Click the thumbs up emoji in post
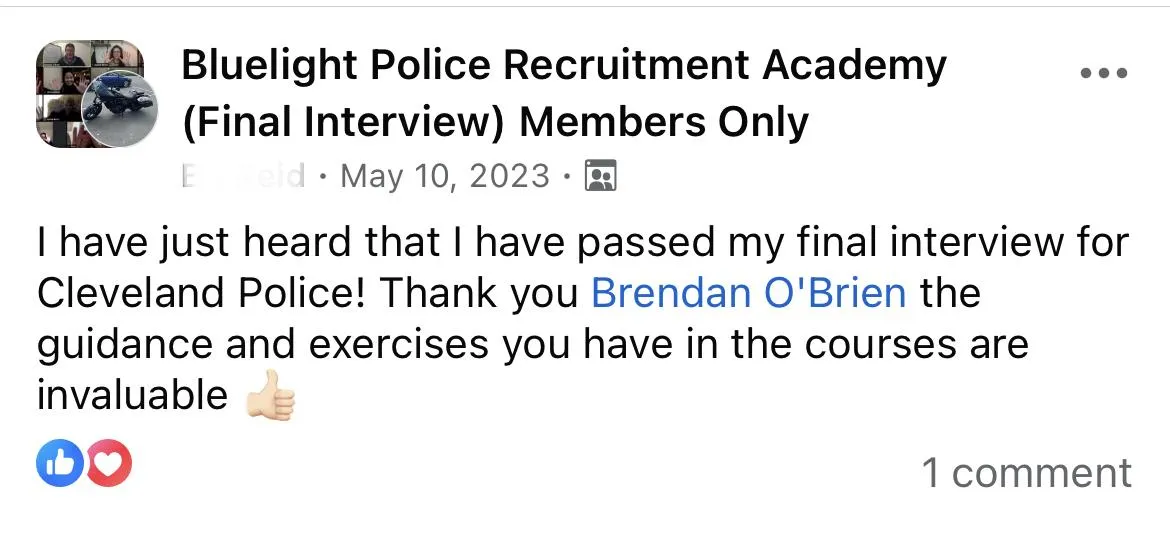This screenshot has width=1170, height=538. pos(272,395)
